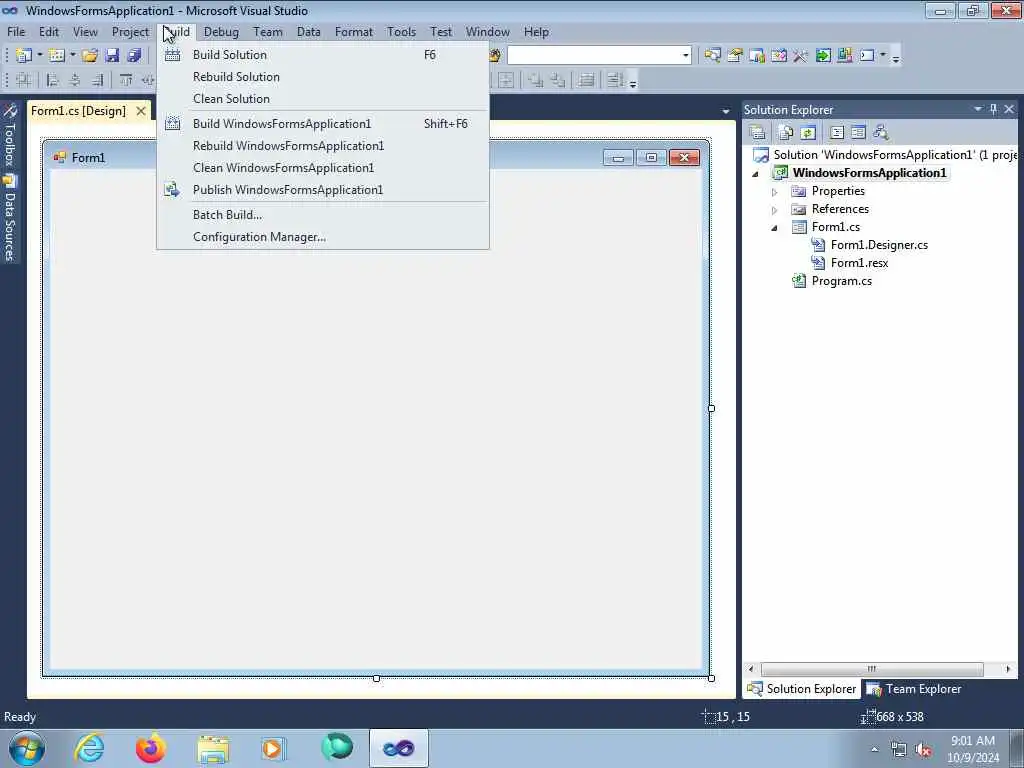Click Show All Files in Solution Explorer
Image resolution: width=1024 pixels, height=768 pixels.
(786, 133)
